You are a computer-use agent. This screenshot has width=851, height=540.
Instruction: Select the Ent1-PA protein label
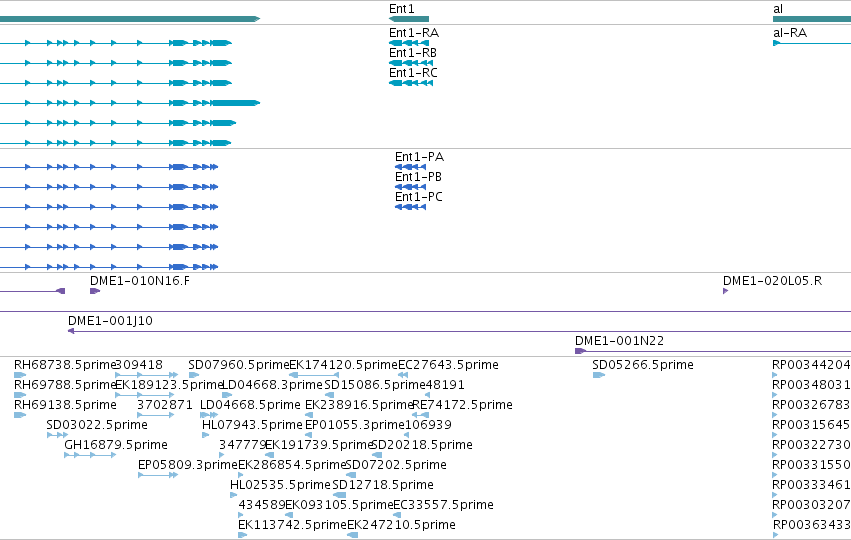click(x=420, y=157)
